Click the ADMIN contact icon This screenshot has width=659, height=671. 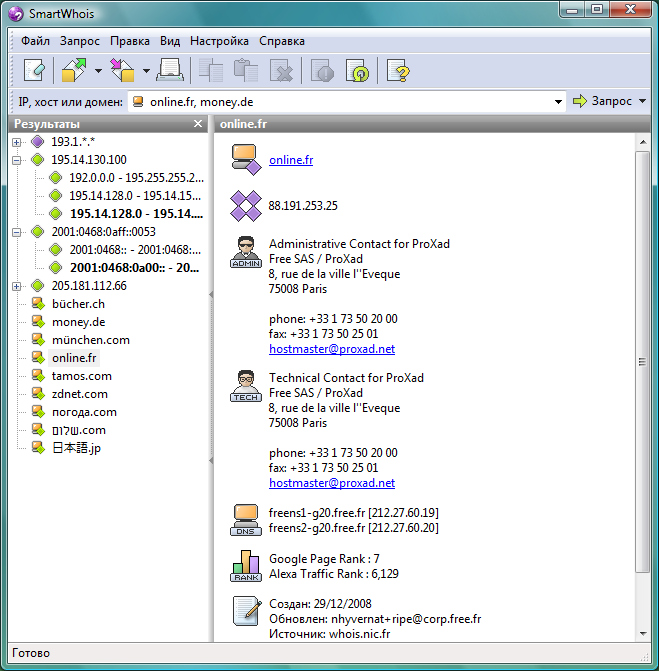click(x=246, y=252)
